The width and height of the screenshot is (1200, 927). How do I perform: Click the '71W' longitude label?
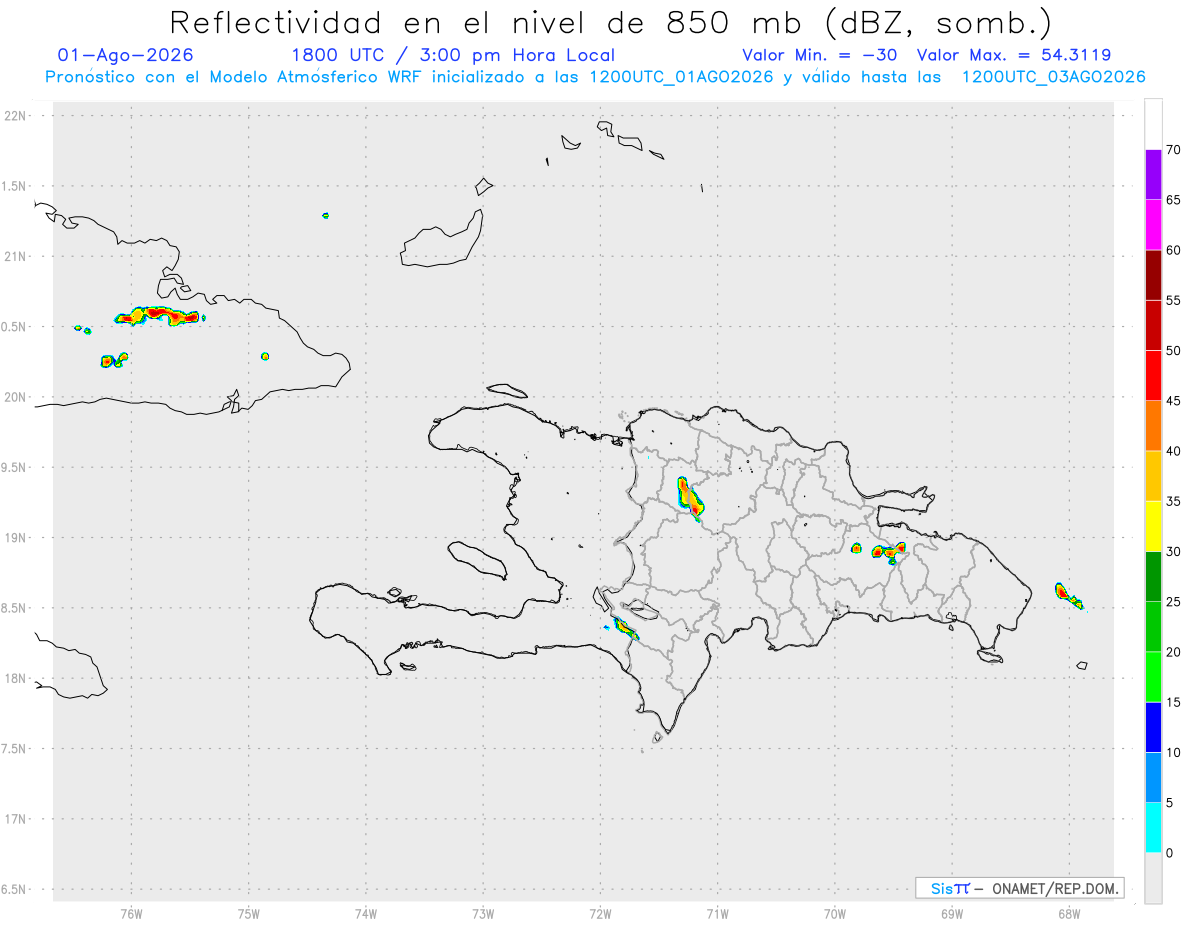pyautogui.click(x=717, y=913)
